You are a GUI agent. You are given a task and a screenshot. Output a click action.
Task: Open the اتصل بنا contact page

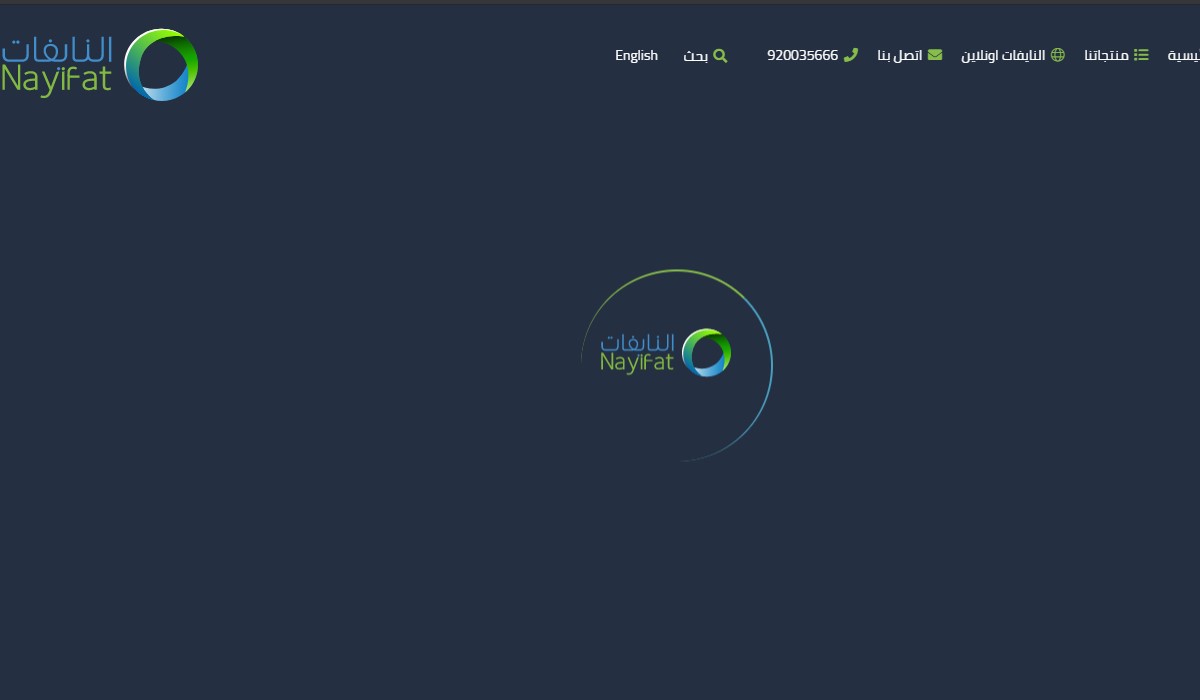(x=900, y=56)
